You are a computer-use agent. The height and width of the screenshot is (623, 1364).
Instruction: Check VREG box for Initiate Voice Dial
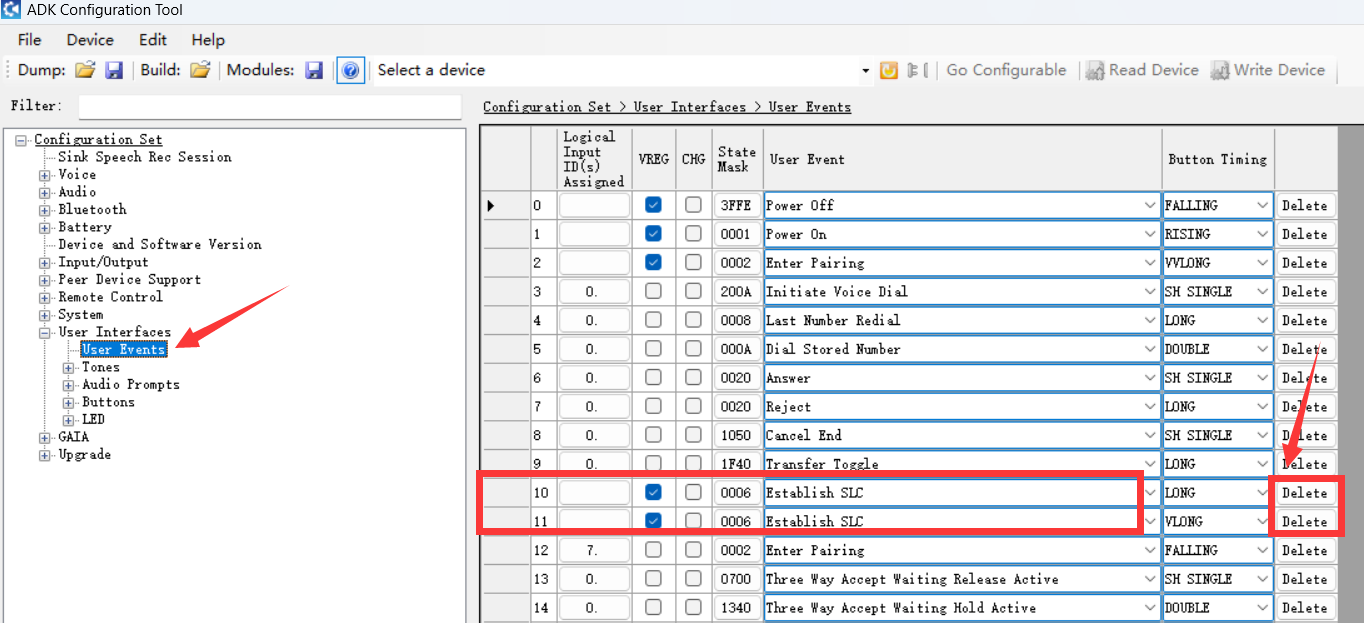pos(653,292)
